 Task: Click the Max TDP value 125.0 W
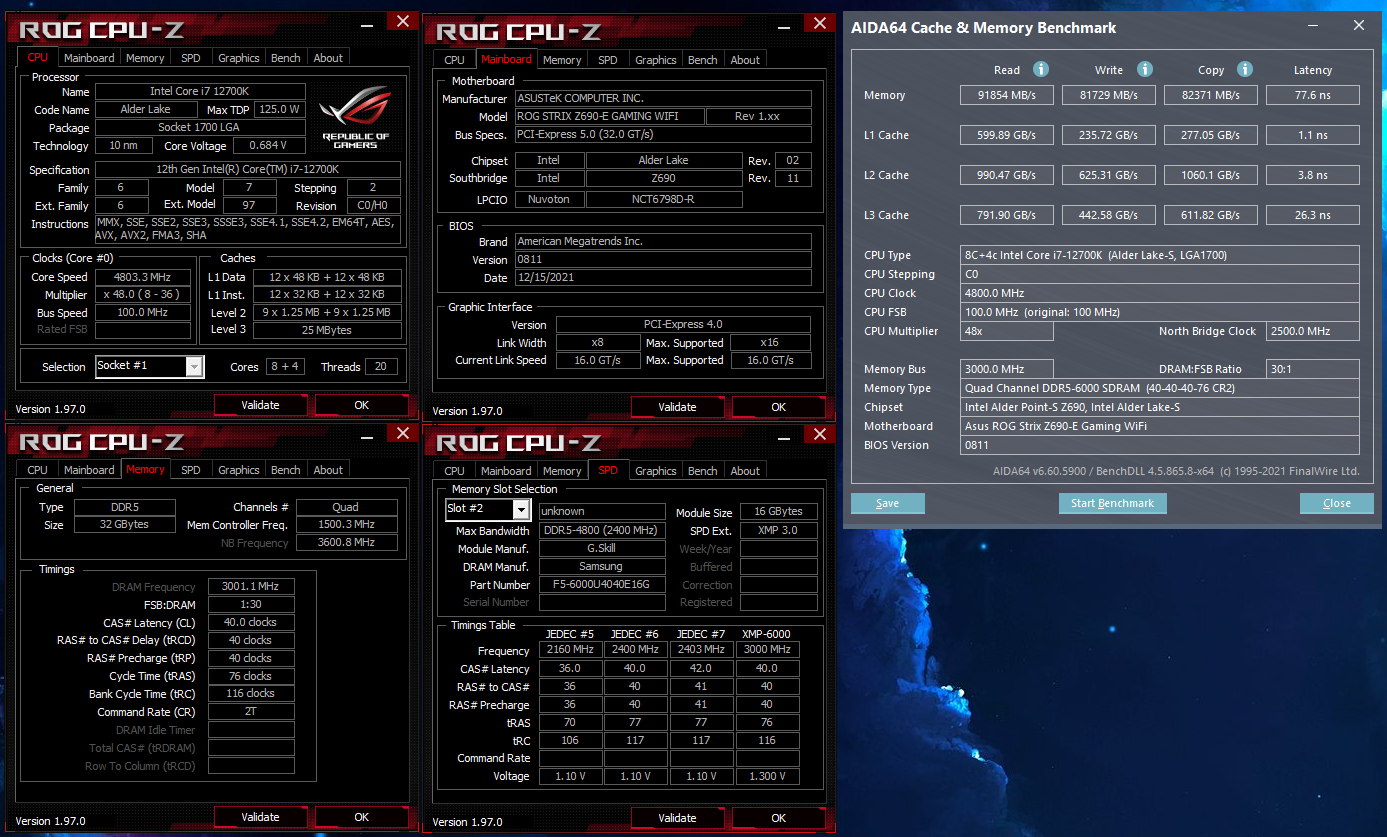pos(281,109)
